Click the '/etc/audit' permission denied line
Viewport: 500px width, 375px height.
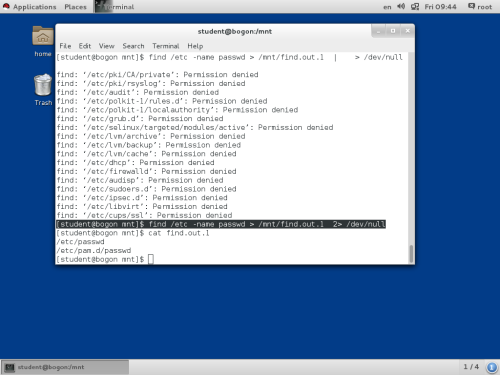[x=137, y=92]
